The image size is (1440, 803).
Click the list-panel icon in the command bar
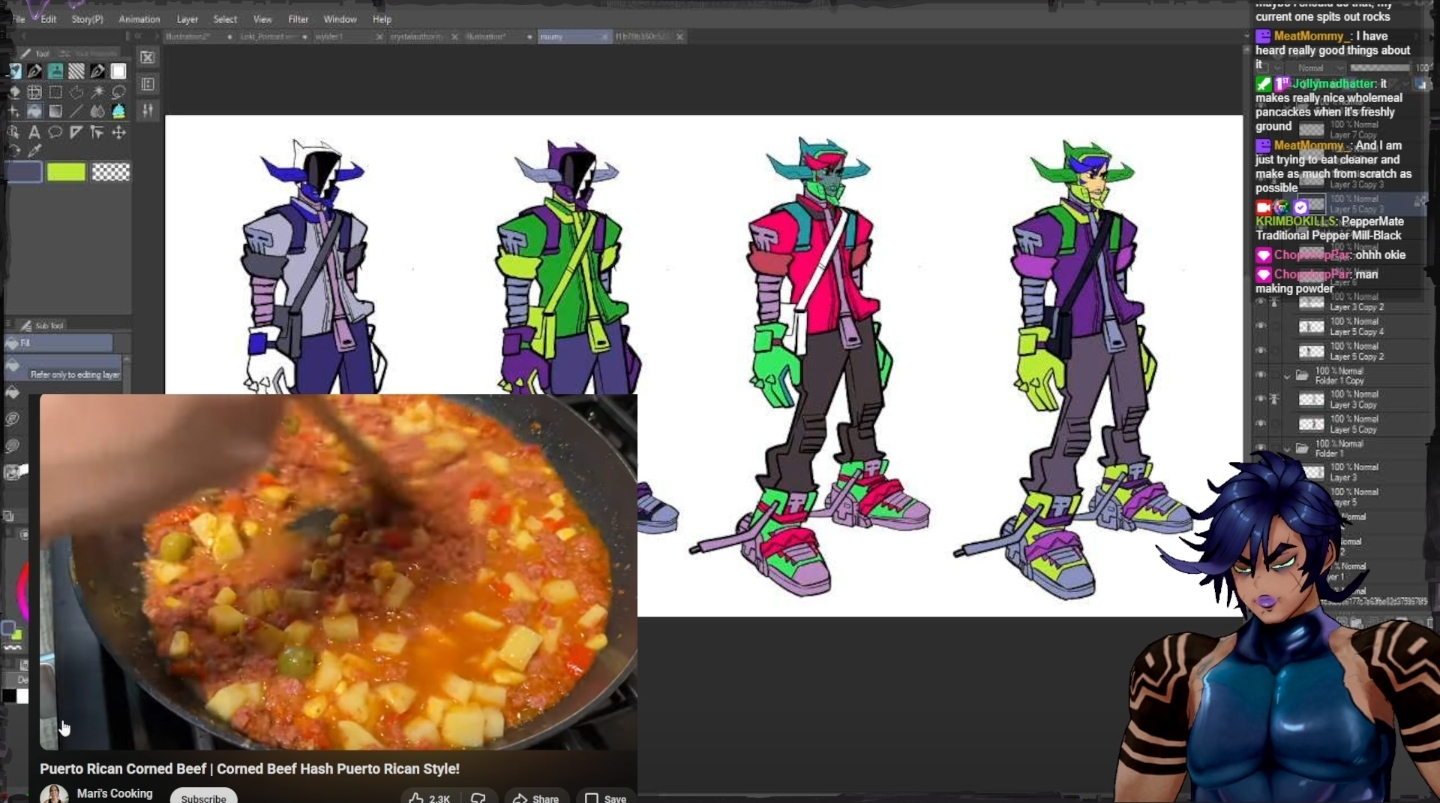click(147, 84)
